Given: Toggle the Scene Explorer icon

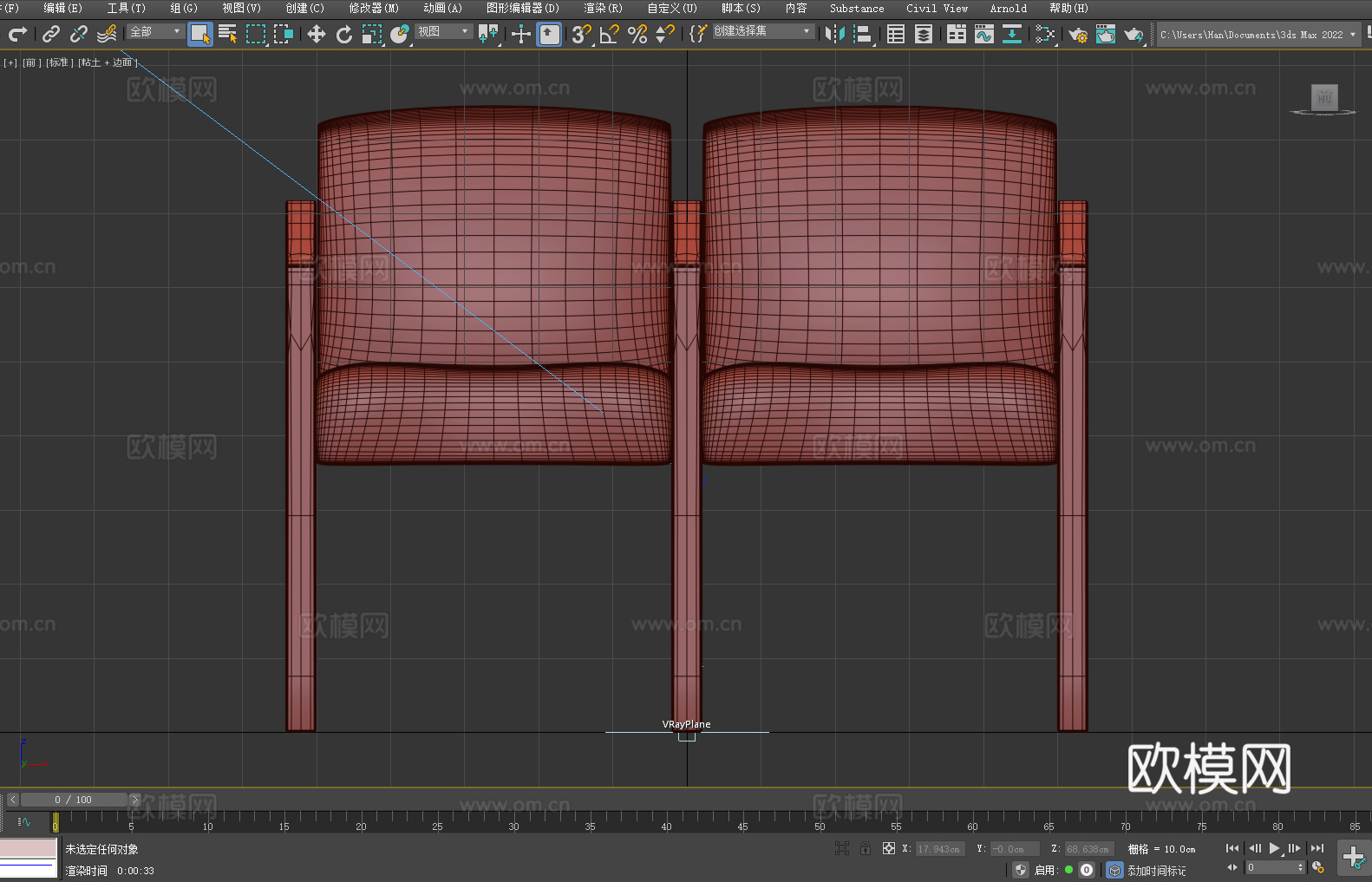Looking at the screenshot, I should (x=896, y=34).
